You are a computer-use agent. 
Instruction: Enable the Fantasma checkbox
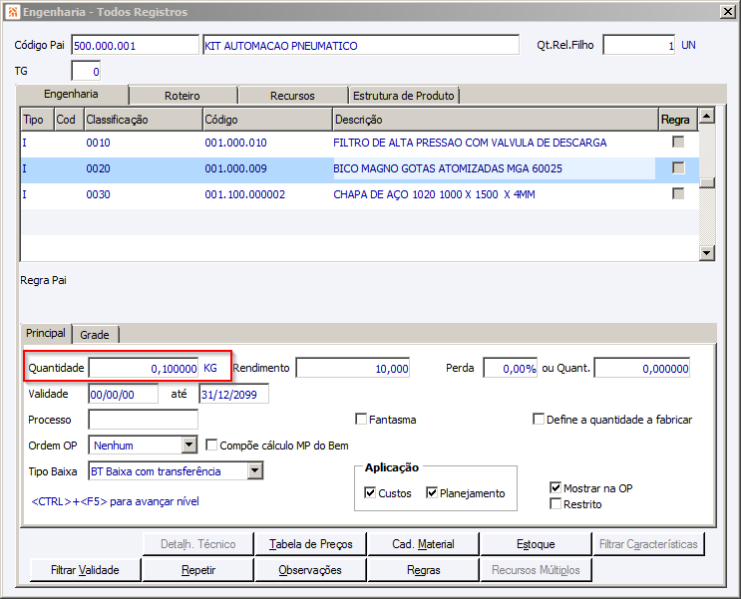[362, 420]
